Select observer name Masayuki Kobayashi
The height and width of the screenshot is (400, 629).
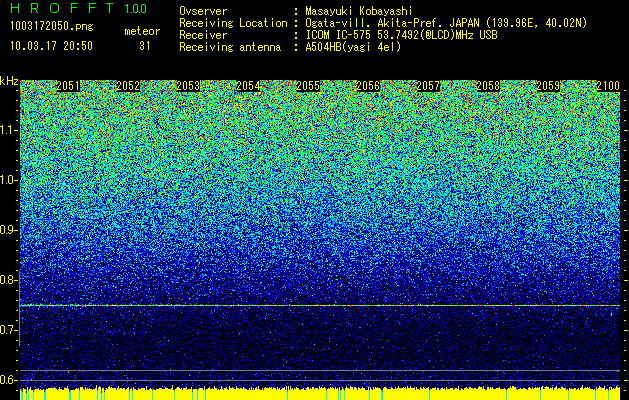(359, 11)
